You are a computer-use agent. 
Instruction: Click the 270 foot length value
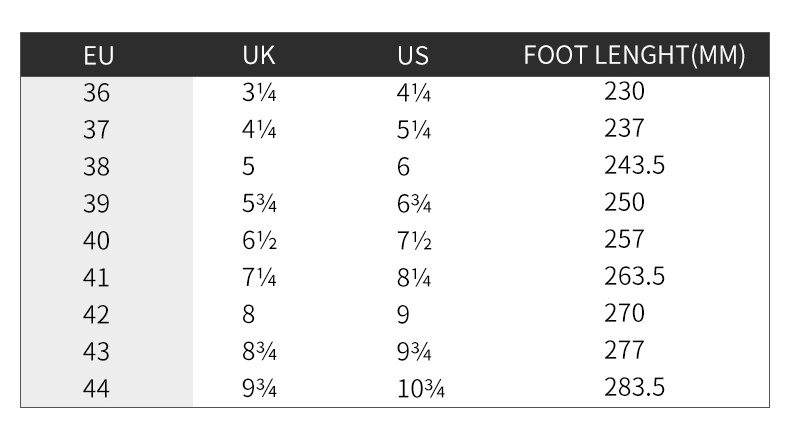coord(624,313)
